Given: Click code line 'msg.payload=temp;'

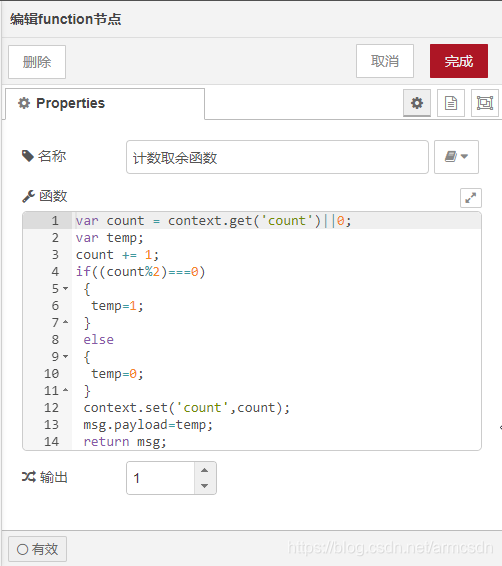Looking at the screenshot, I should click(x=148, y=424).
